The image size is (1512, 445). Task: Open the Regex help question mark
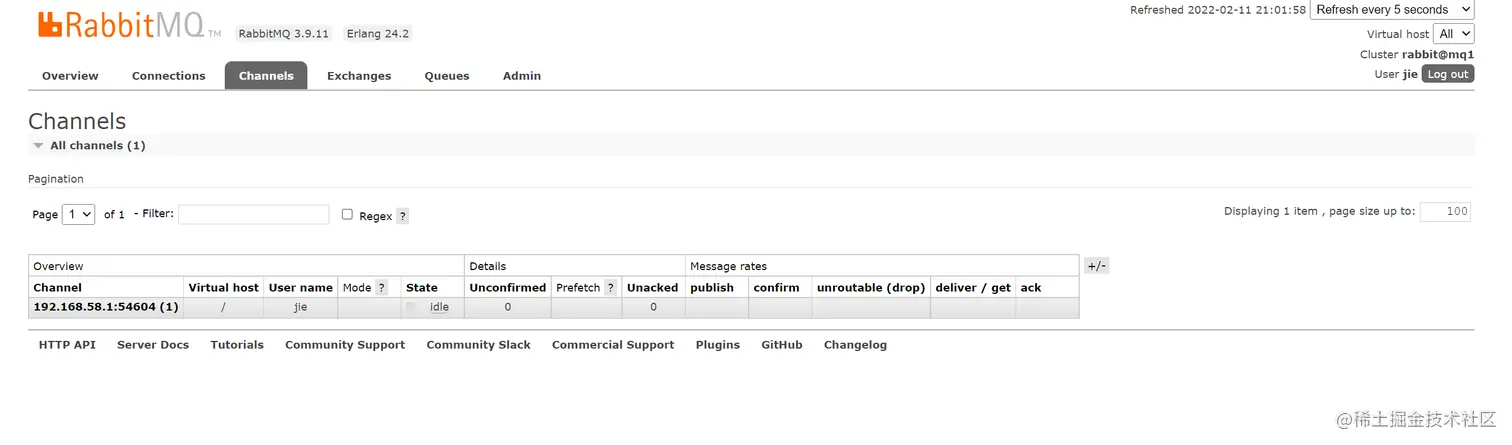[x=402, y=216]
